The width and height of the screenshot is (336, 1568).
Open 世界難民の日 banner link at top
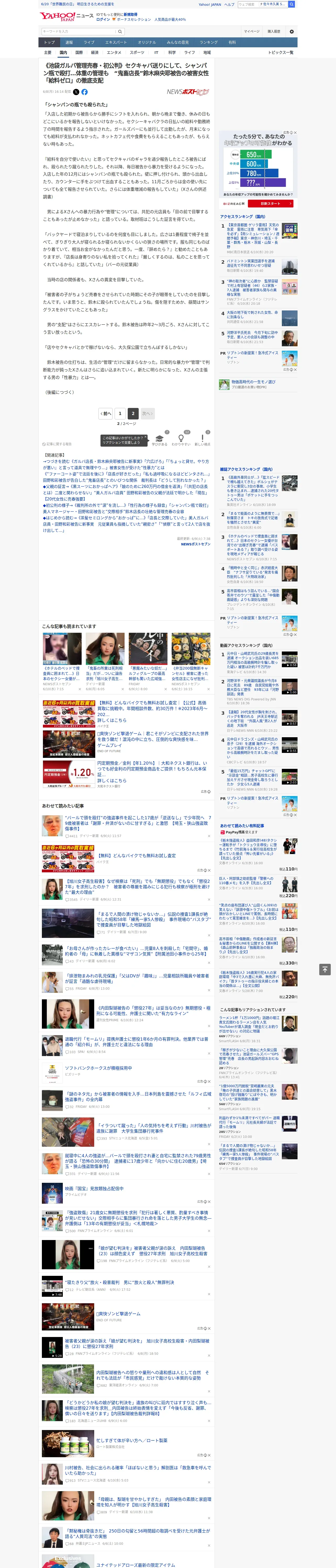coord(77,4)
